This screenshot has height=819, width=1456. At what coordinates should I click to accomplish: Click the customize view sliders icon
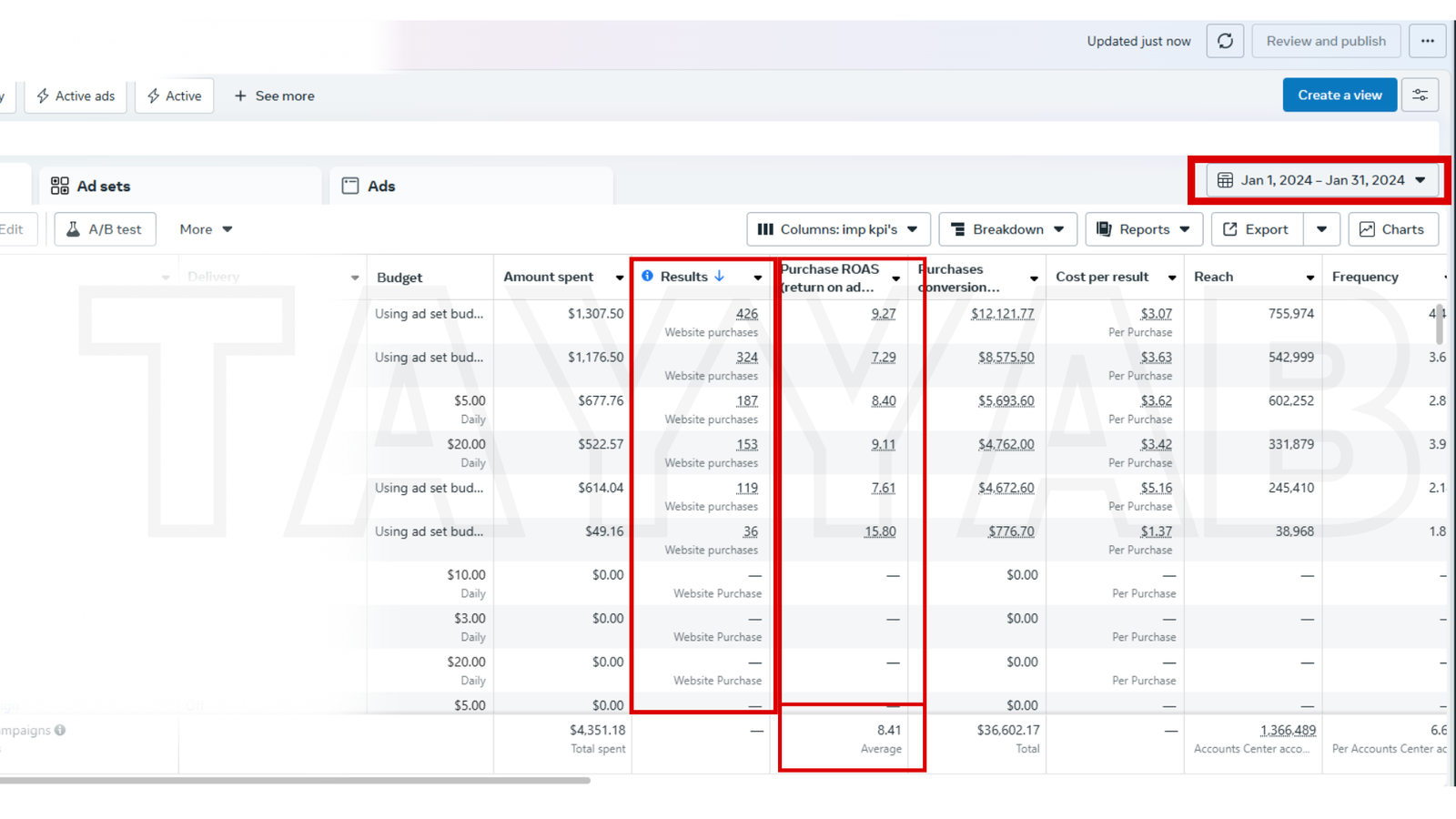coord(1420,96)
